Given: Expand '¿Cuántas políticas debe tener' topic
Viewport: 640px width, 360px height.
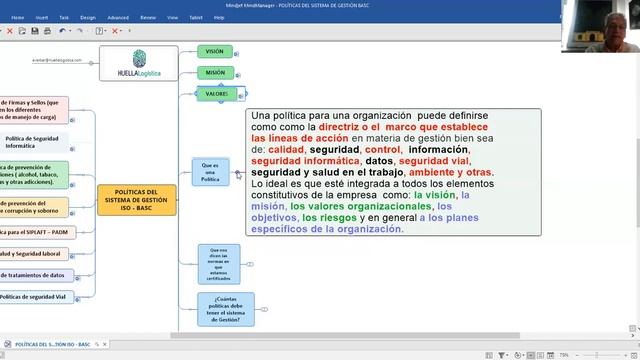Looking at the screenshot, I should (x=264, y=309).
